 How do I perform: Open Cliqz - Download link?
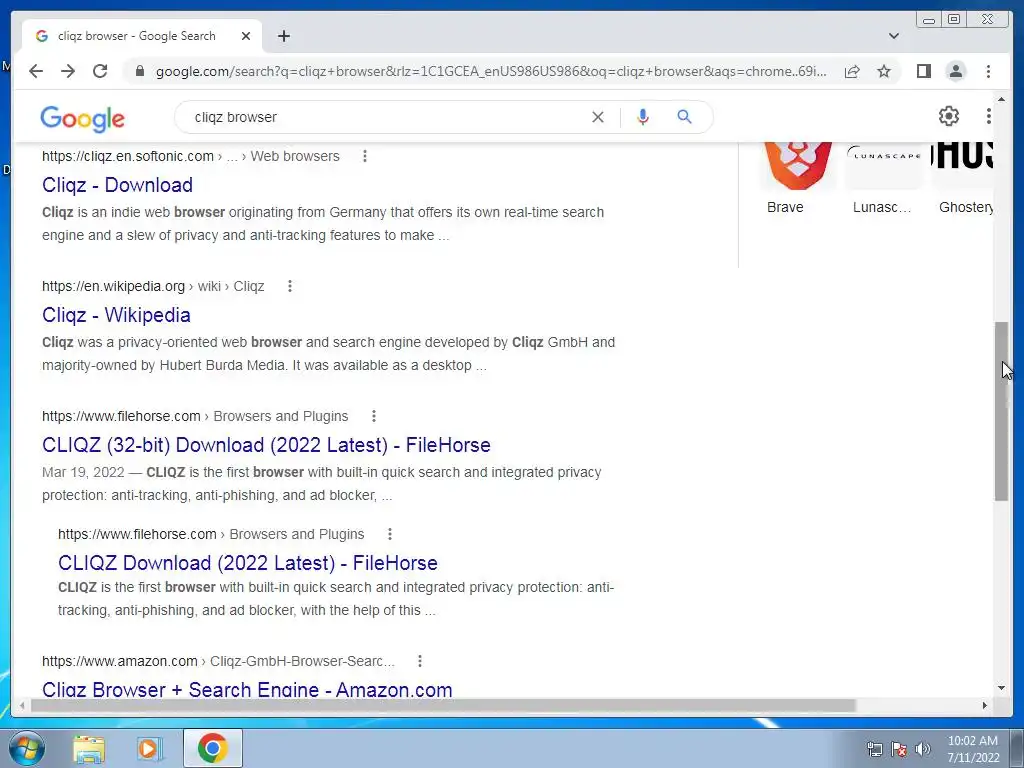[x=118, y=185]
